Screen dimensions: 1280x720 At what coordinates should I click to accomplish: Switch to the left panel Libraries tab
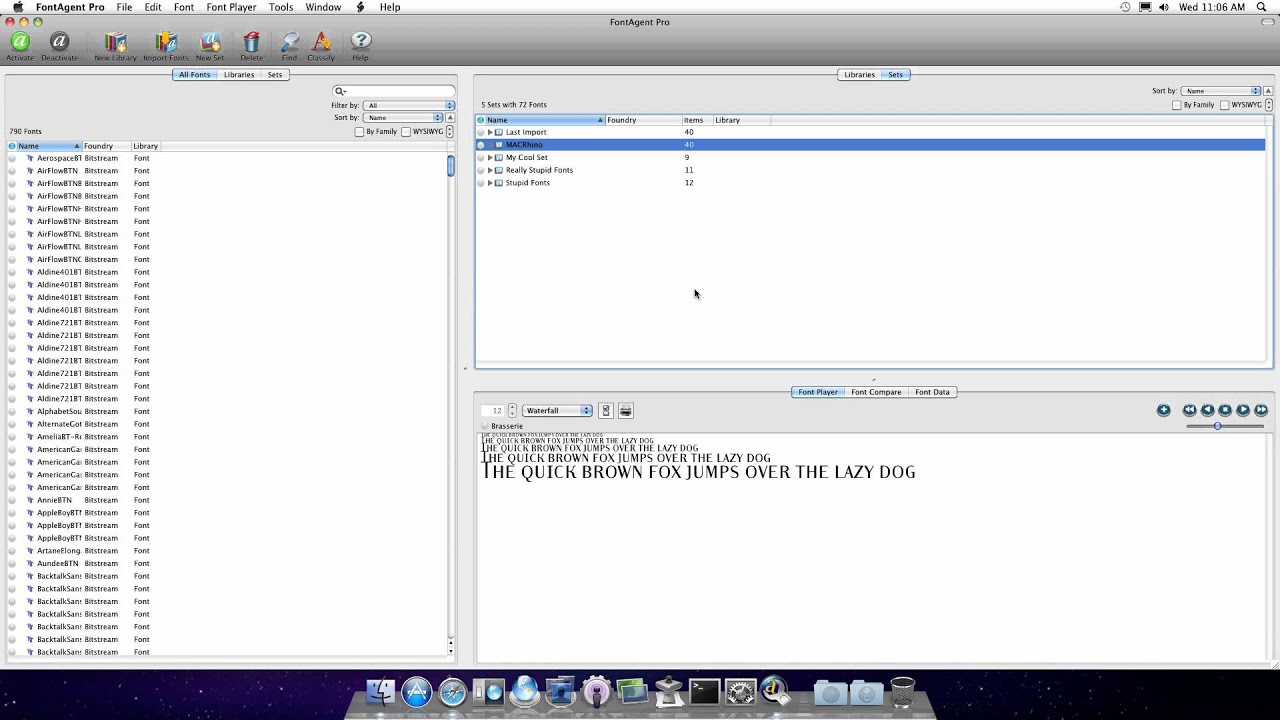(239, 75)
